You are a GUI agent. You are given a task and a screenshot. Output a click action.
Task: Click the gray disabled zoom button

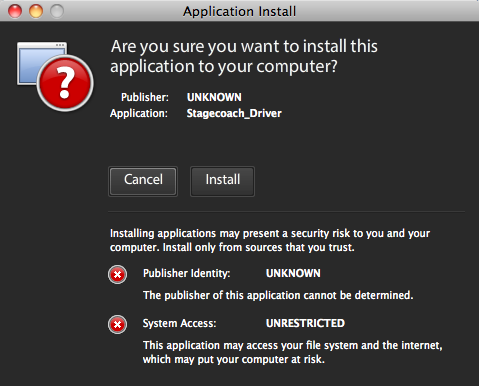57,11
